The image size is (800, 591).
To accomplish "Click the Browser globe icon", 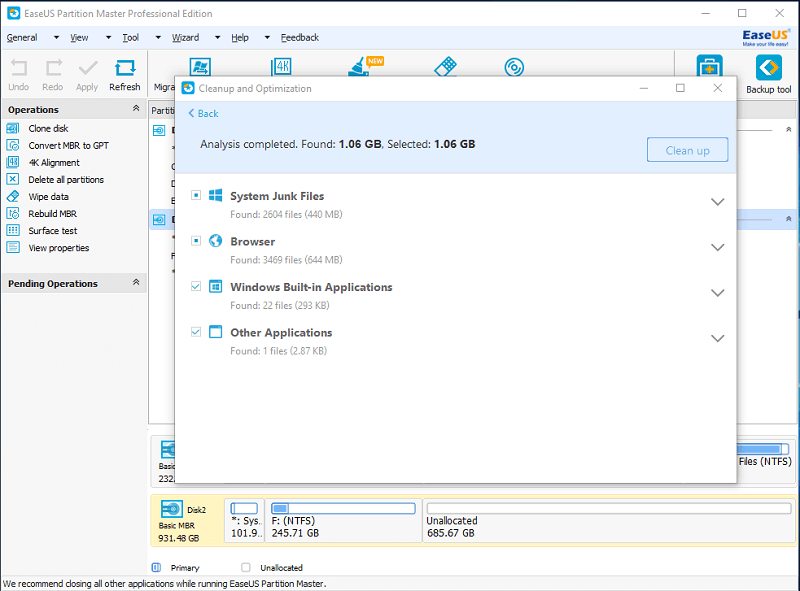I will click(x=215, y=240).
